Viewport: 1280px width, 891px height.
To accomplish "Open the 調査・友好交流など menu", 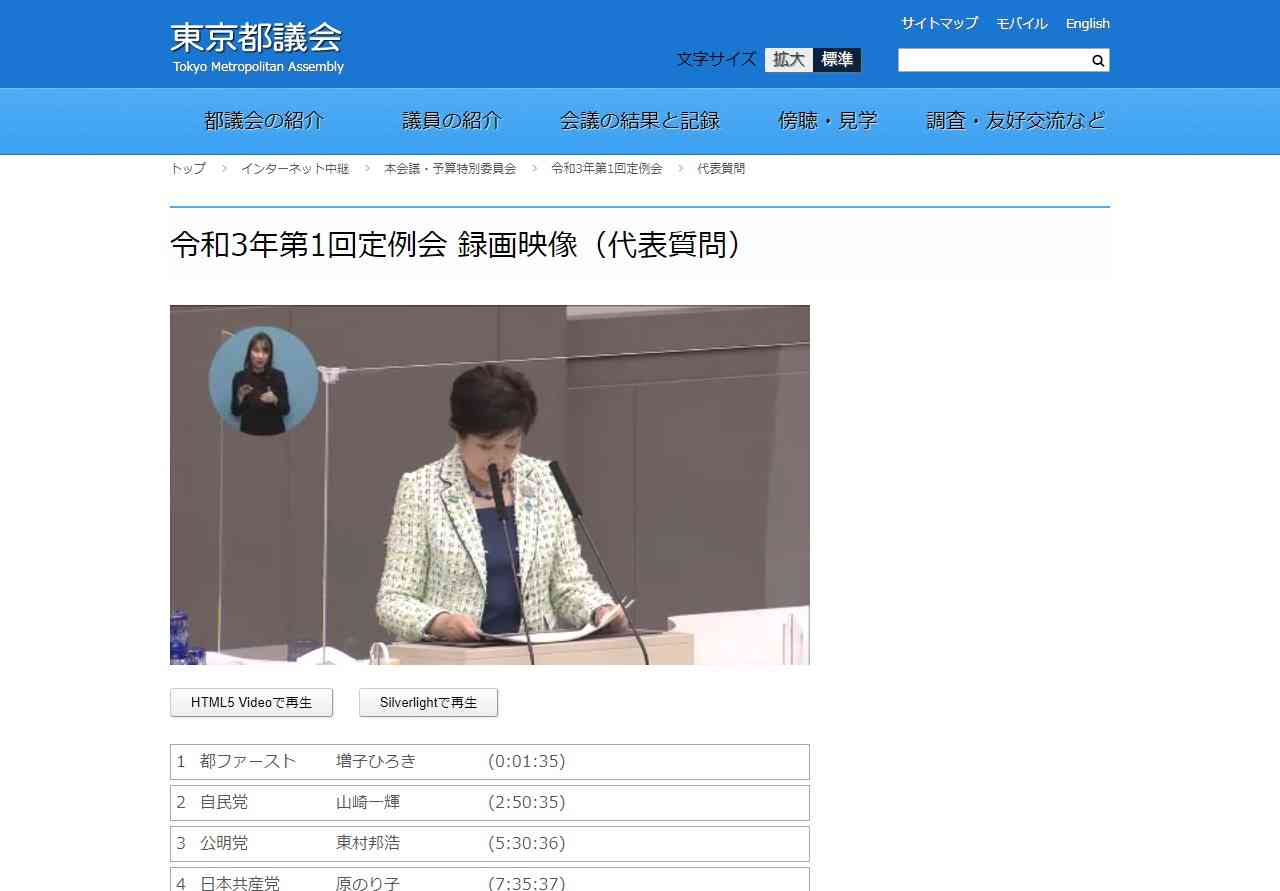I will (1016, 121).
